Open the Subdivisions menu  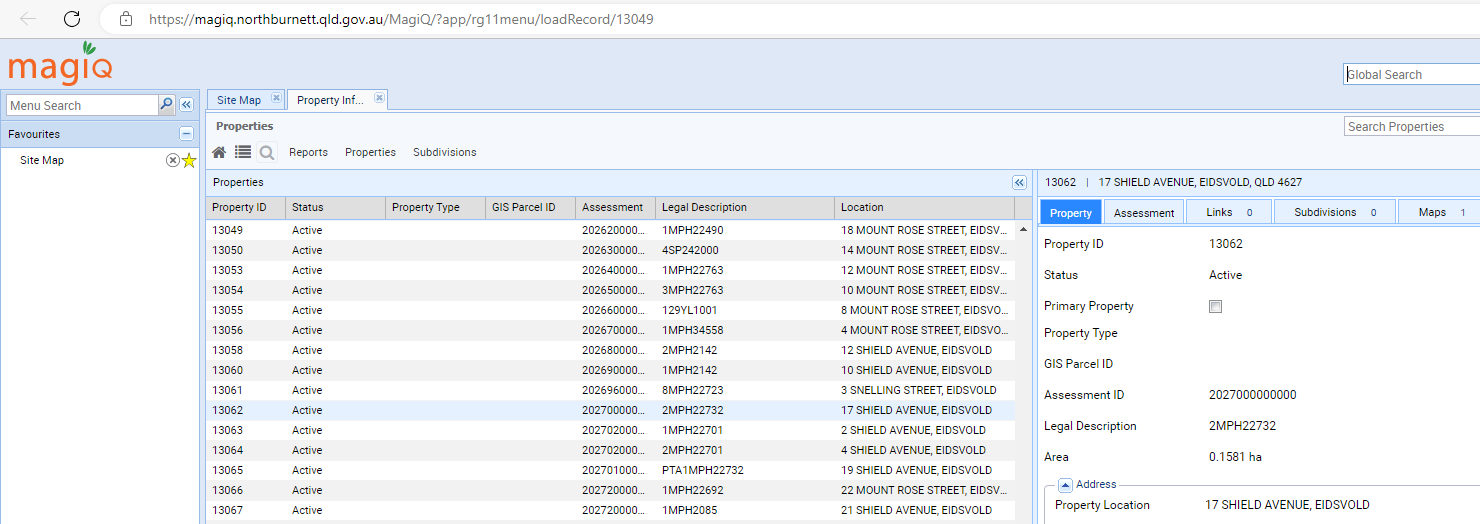coord(444,153)
